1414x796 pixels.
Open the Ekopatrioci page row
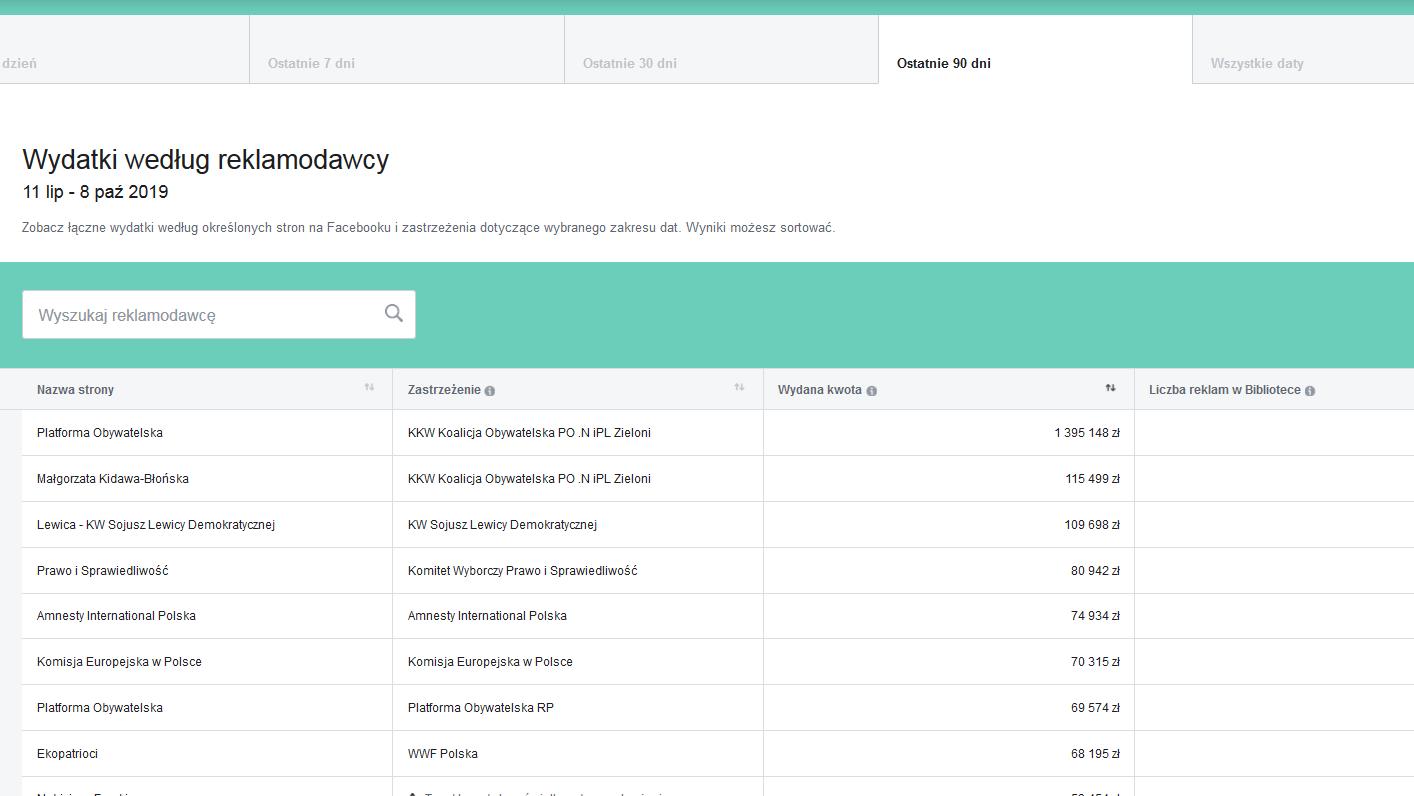click(67, 754)
